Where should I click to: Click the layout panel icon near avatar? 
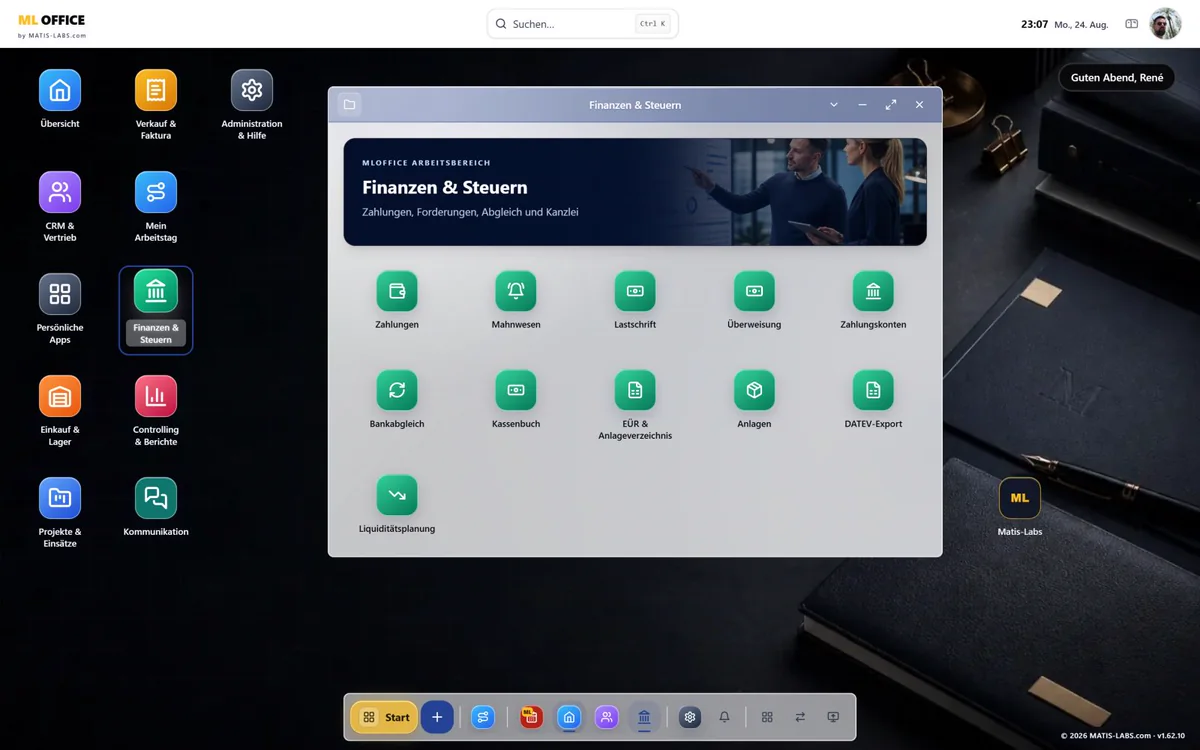[1132, 24]
